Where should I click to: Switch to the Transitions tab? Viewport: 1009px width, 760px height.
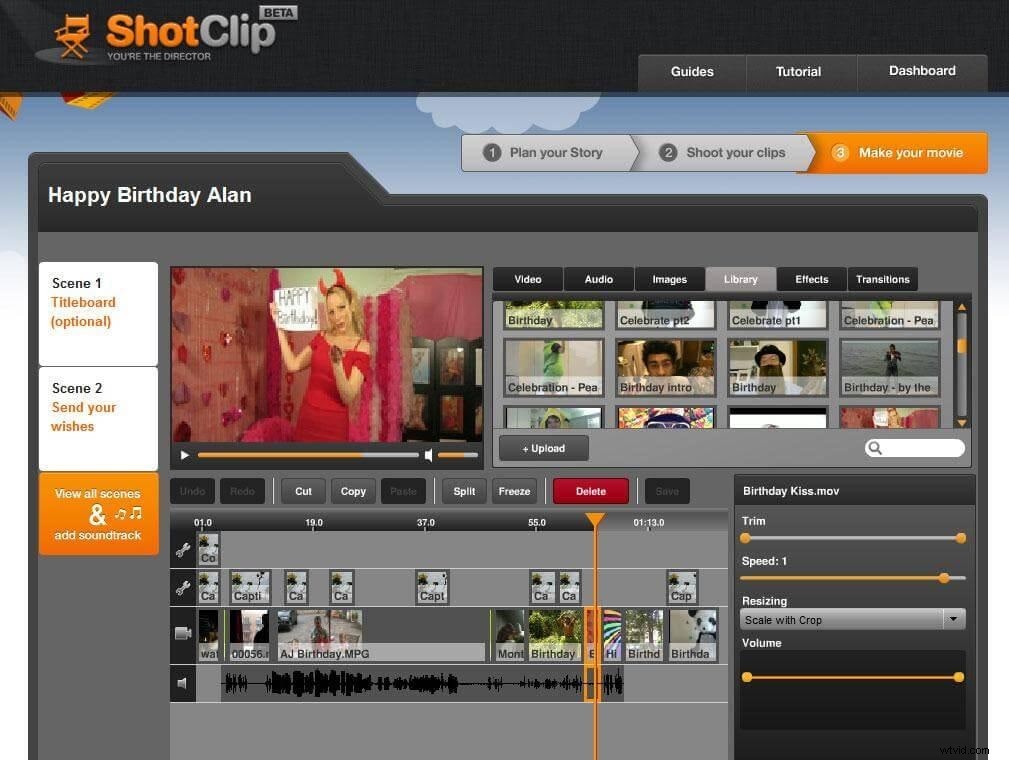tap(882, 279)
